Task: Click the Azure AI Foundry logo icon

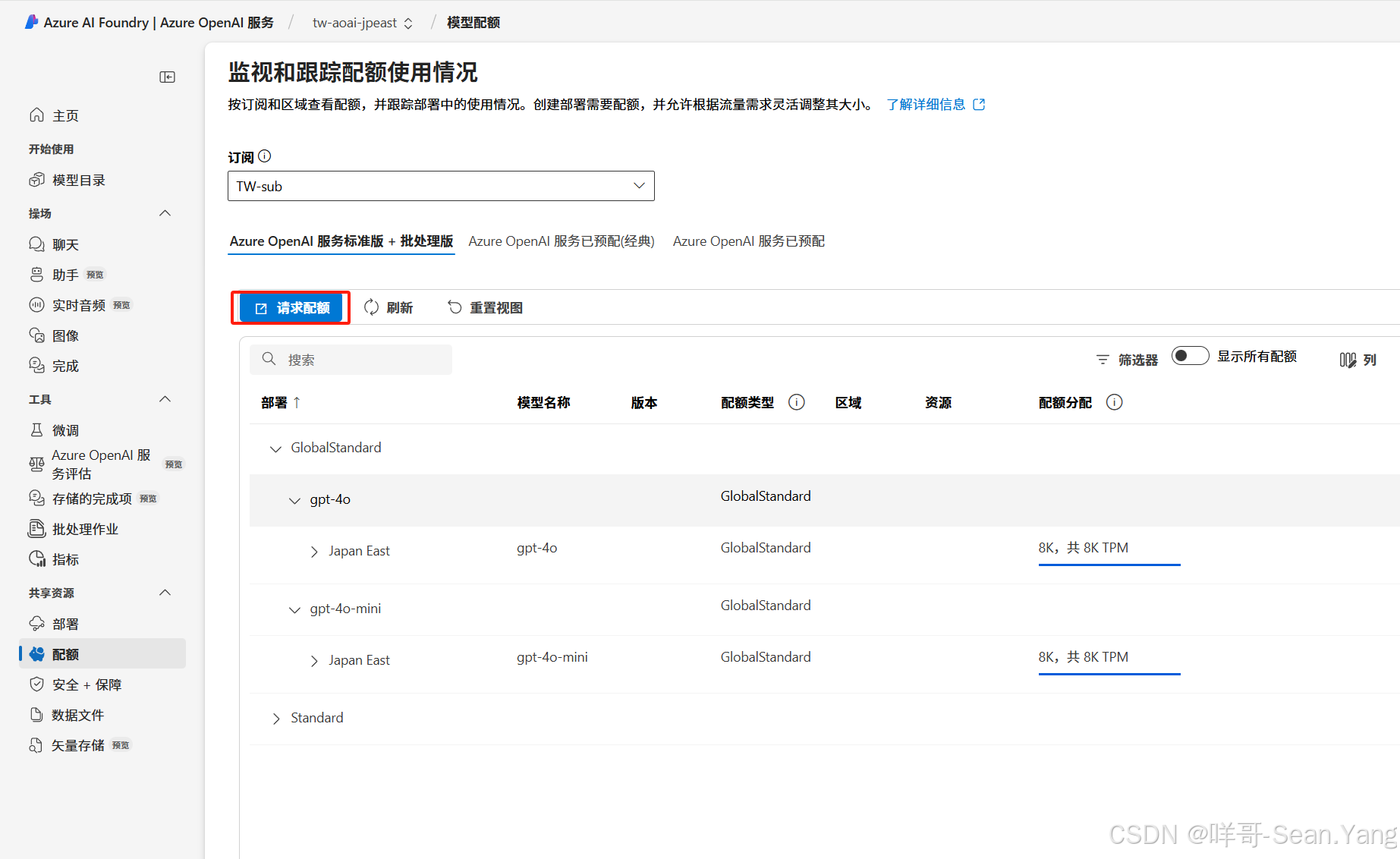Action: point(31,22)
